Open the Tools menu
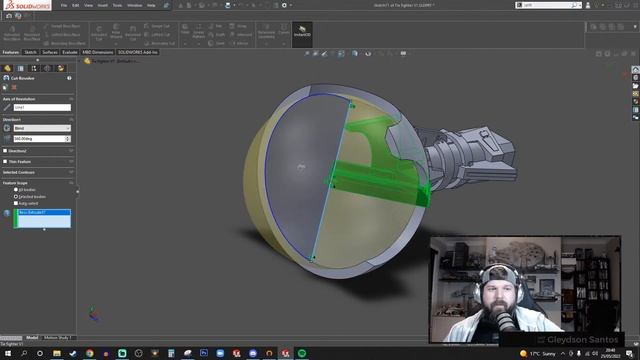 coord(117,5)
